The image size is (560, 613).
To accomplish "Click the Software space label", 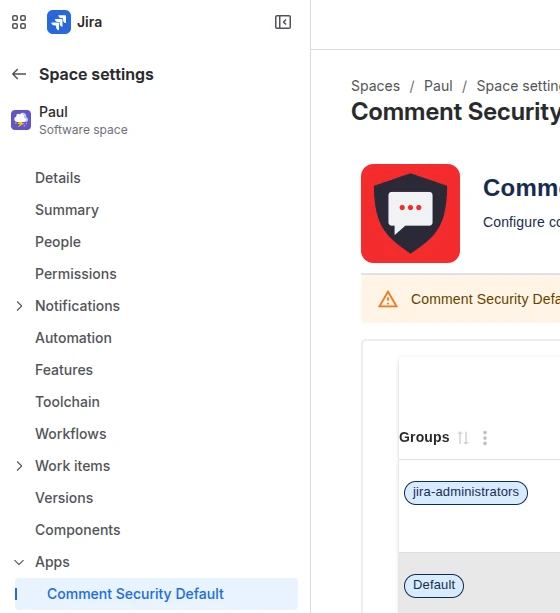I will [83, 130].
